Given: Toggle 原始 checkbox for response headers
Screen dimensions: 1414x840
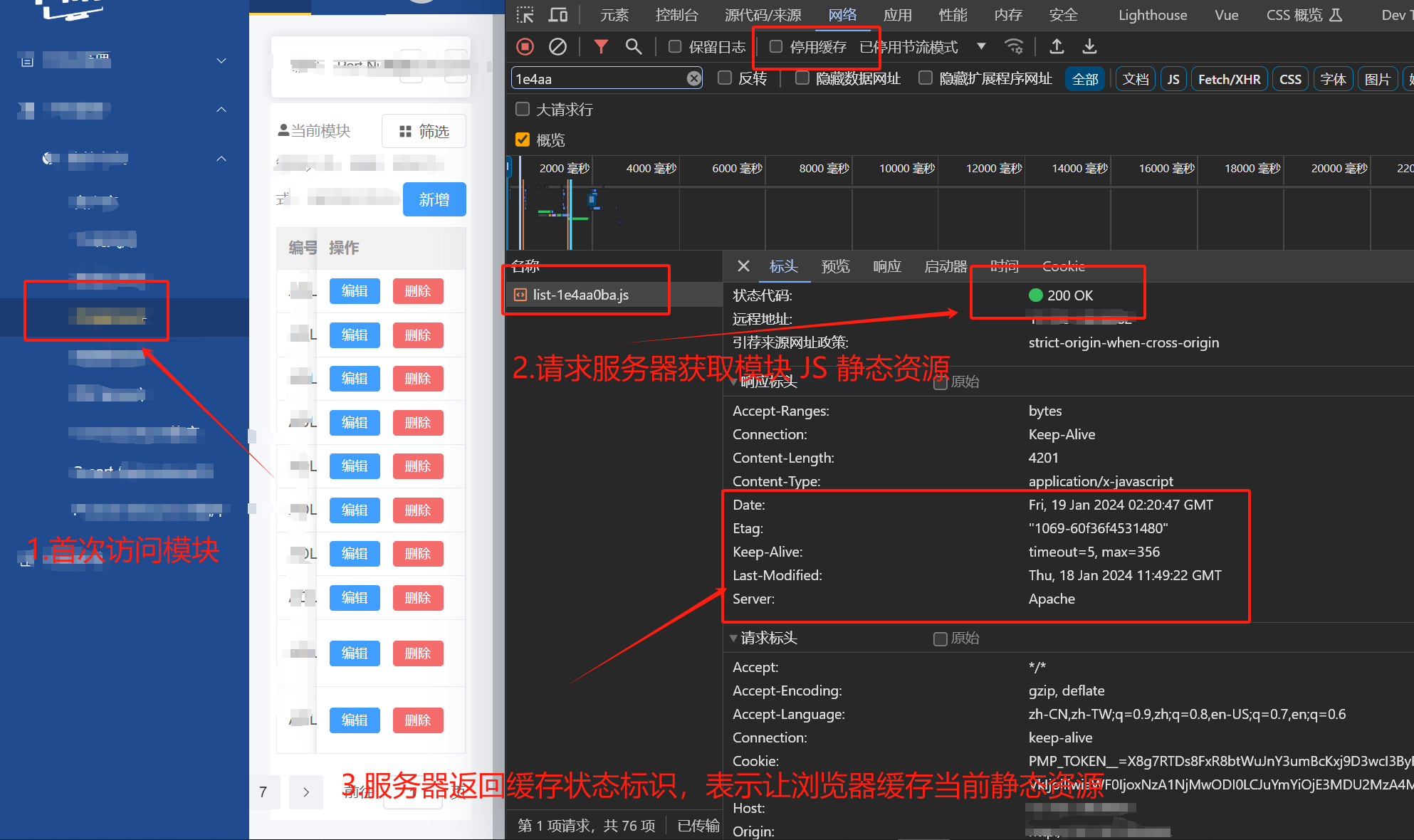Looking at the screenshot, I should pos(941,382).
